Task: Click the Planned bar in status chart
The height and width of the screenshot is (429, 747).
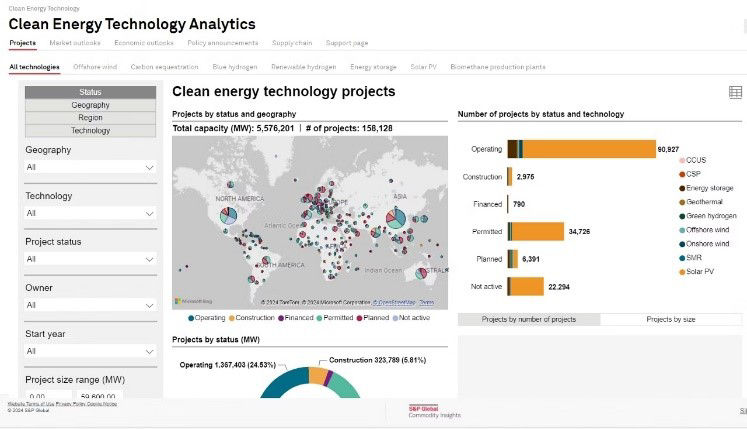Action: pyautogui.click(x=513, y=259)
